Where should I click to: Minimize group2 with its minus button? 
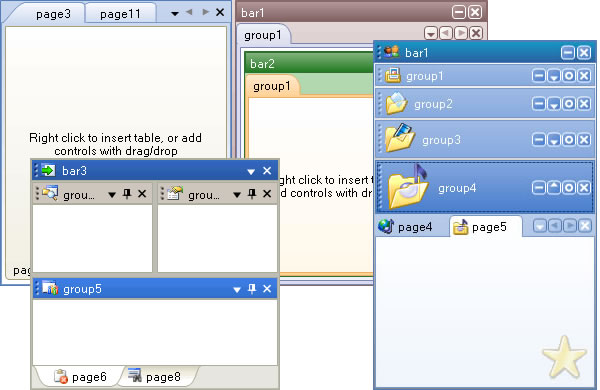coord(538,104)
